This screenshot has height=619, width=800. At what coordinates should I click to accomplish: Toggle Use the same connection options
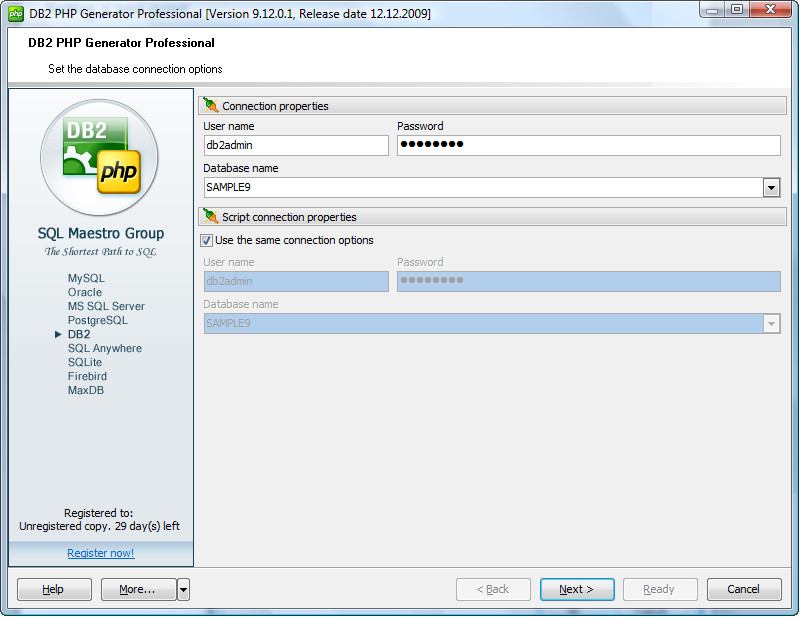(207, 240)
